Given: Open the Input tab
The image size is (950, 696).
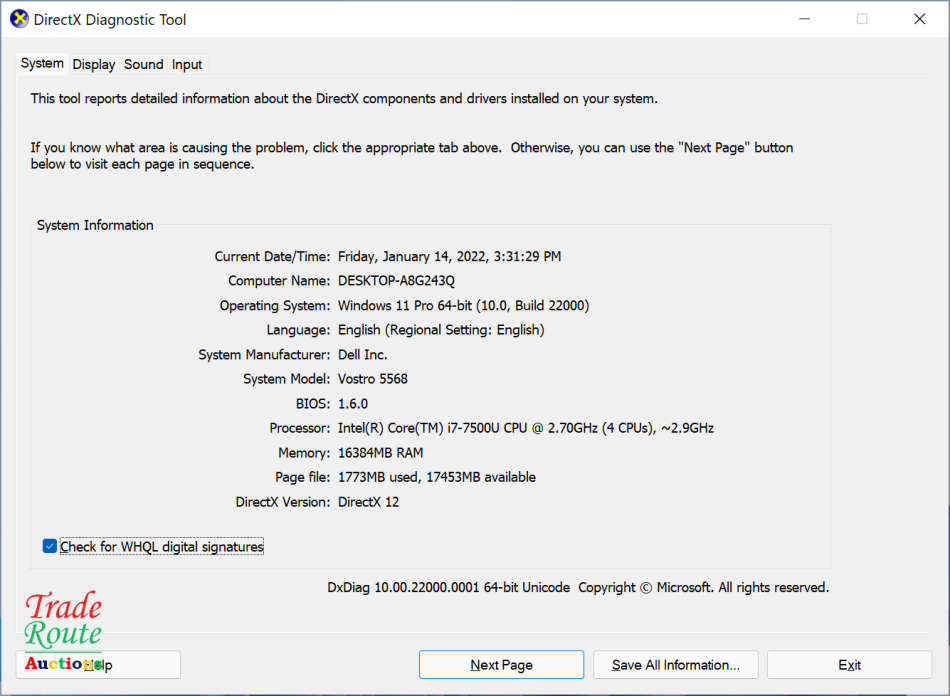Looking at the screenshot, I should tap(187, 64).
